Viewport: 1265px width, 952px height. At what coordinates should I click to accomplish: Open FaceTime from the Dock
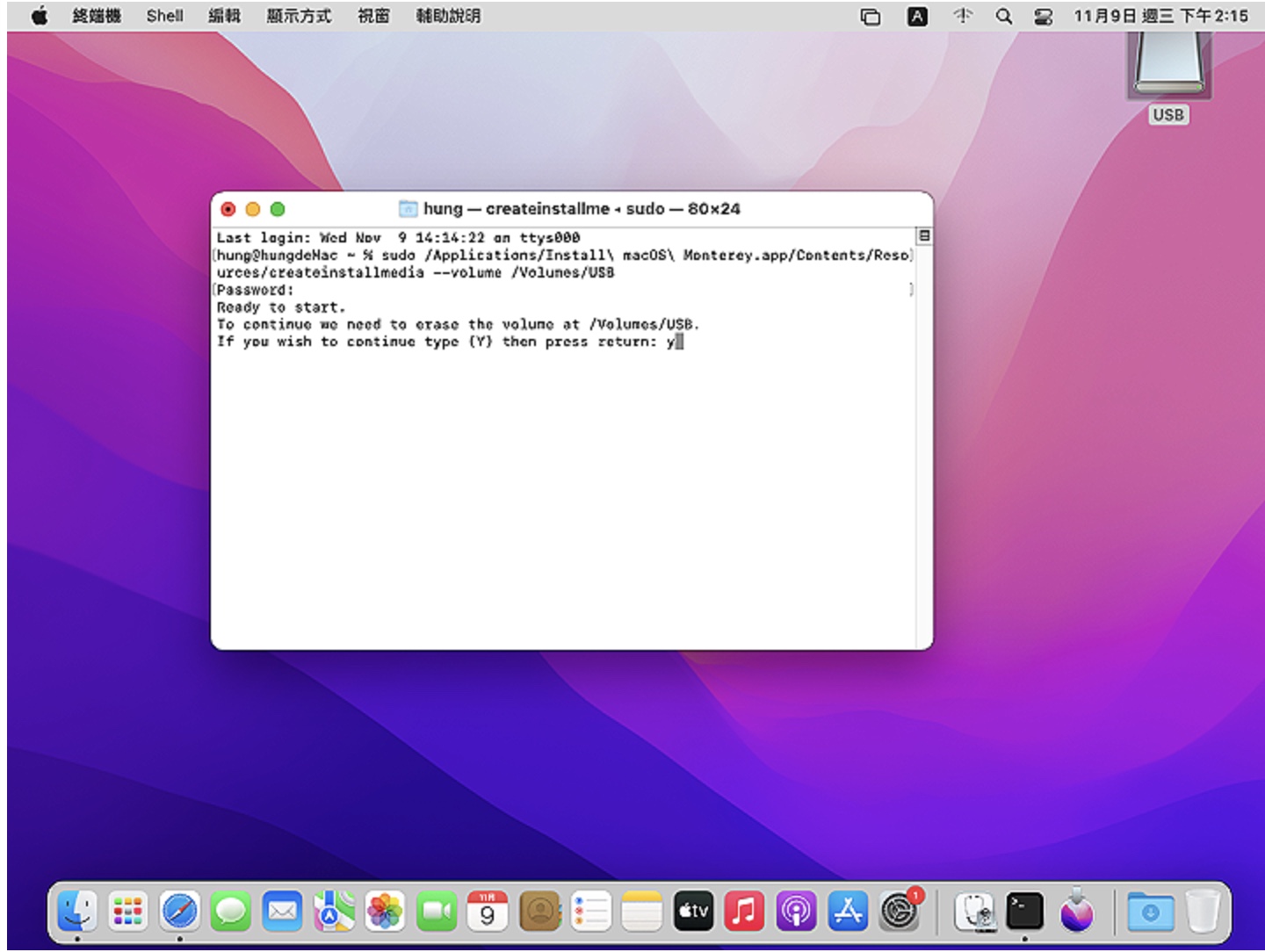[x=436, y=911]
